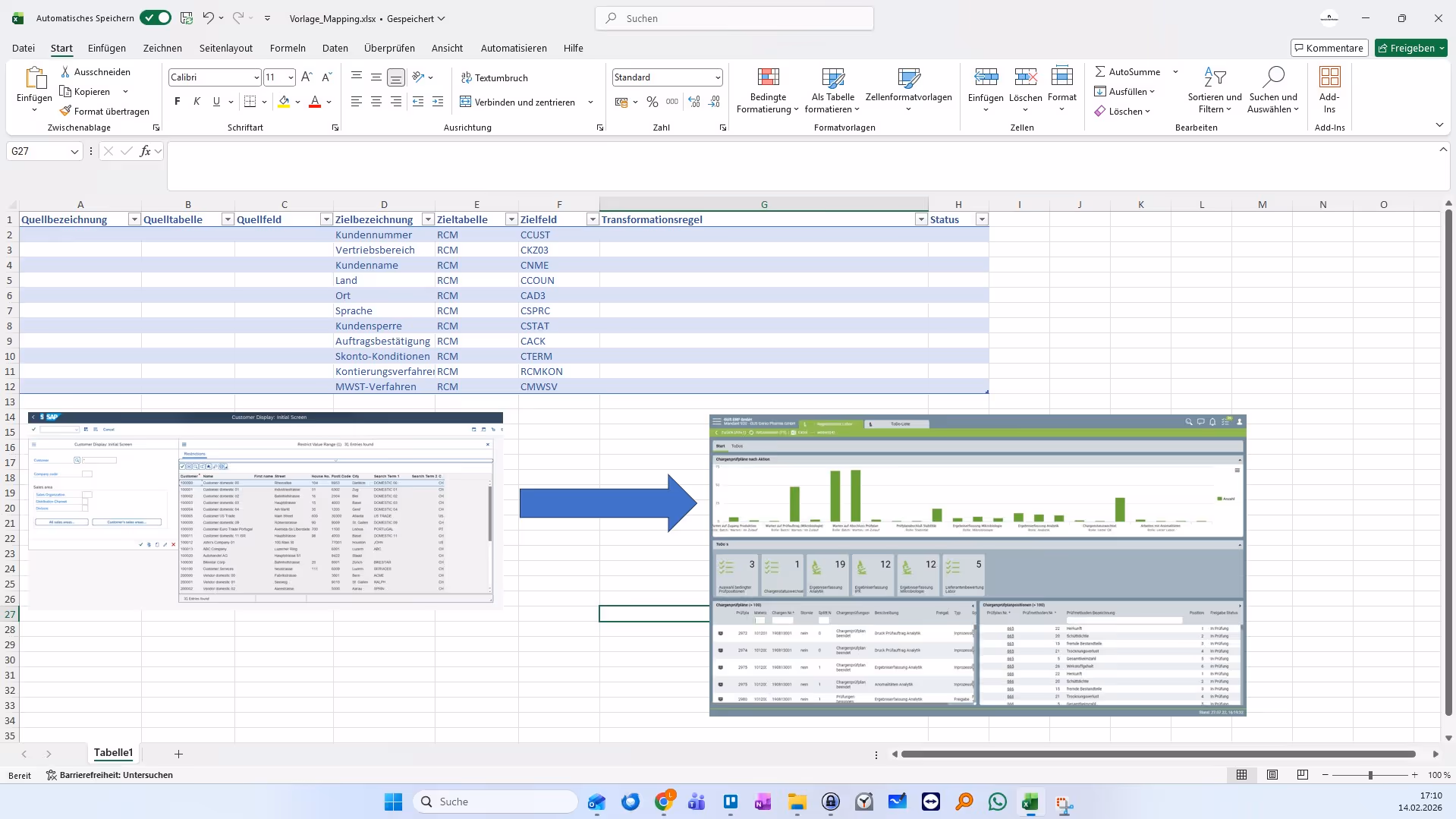
Task: Apply percent format from the Zahl group
Action: click(x=653, y=101)
